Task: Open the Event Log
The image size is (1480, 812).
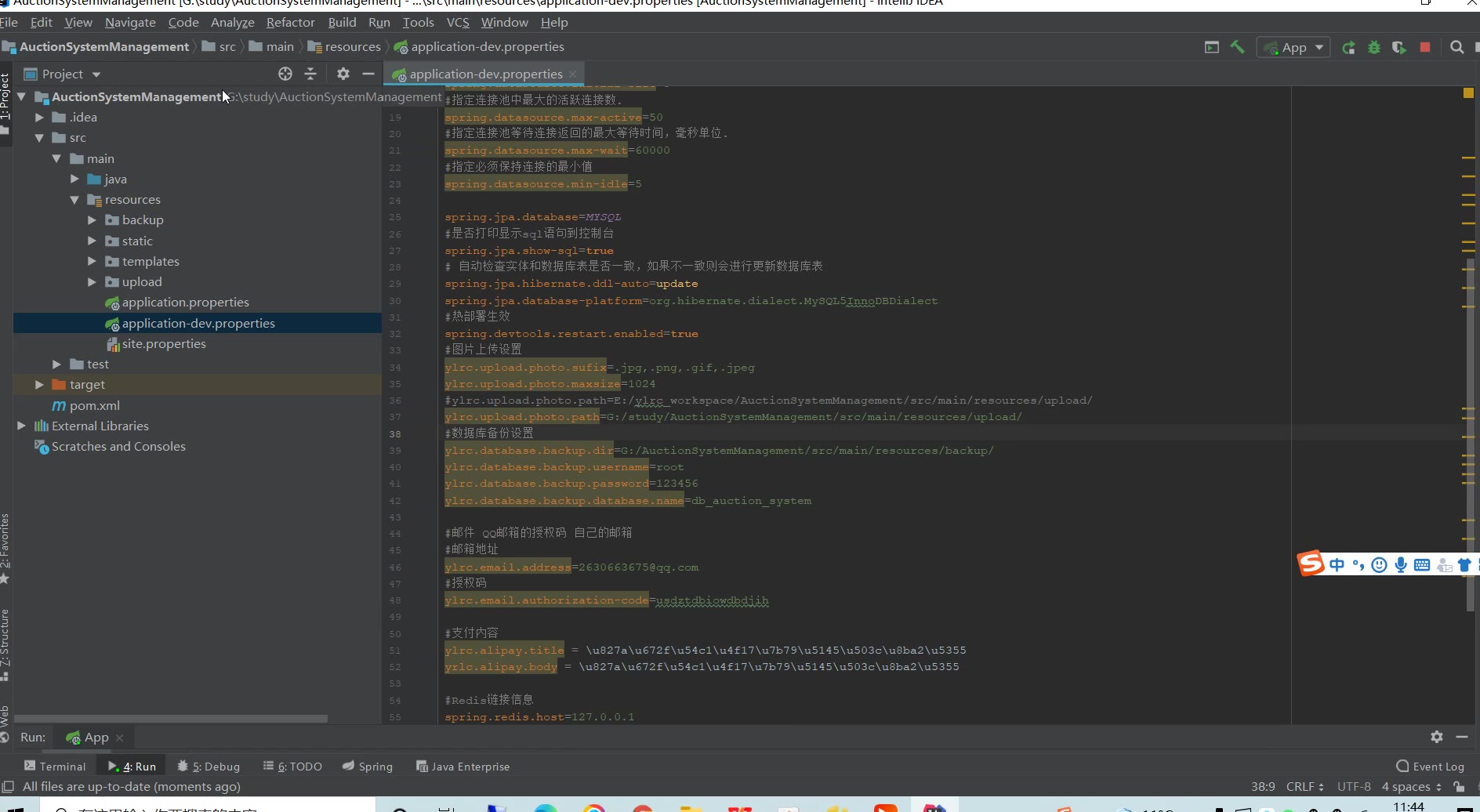Action: click(x=1430, y=766)
